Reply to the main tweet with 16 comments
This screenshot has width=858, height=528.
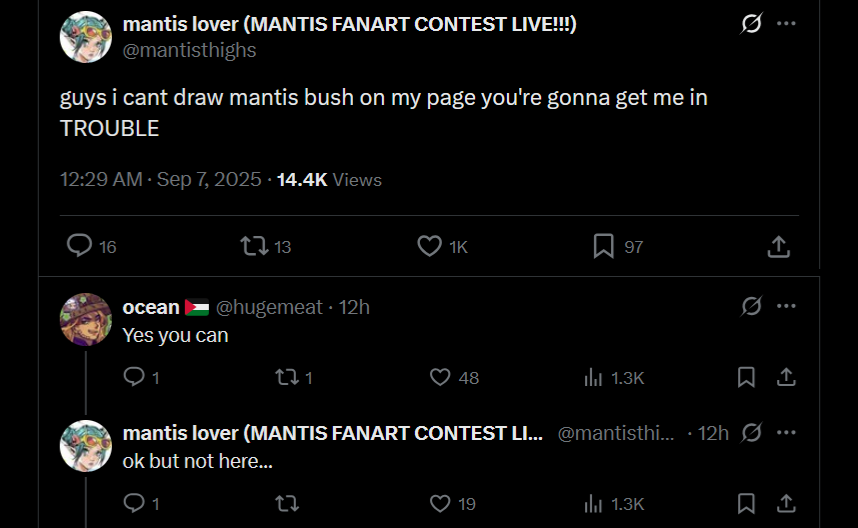[91, 246]
